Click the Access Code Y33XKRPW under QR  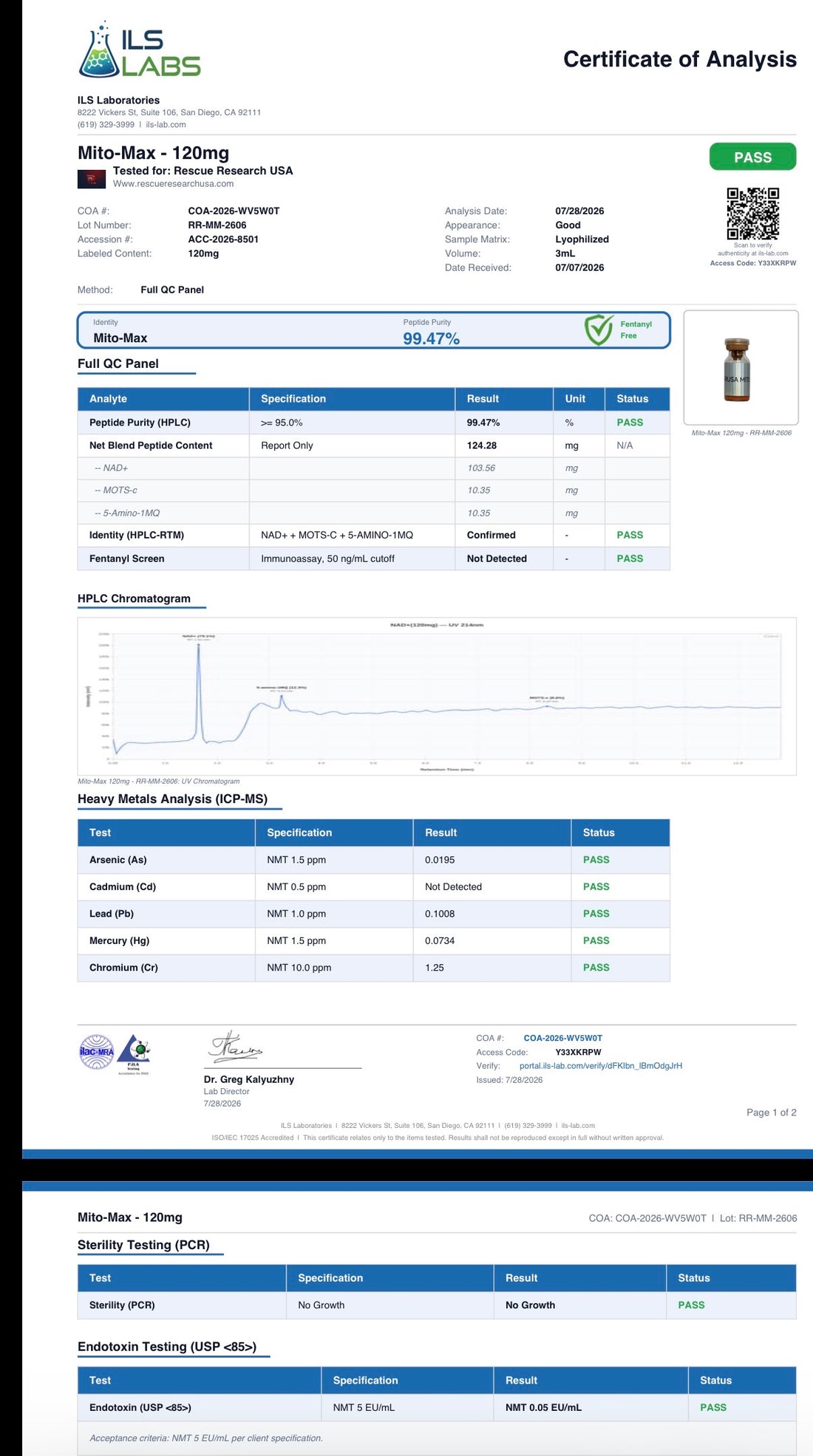click(x=752, y=263)
